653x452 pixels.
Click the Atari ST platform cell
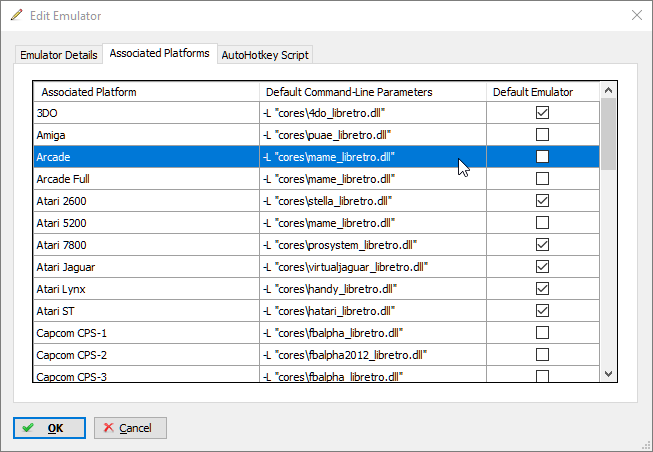click(x=147, y=311)
